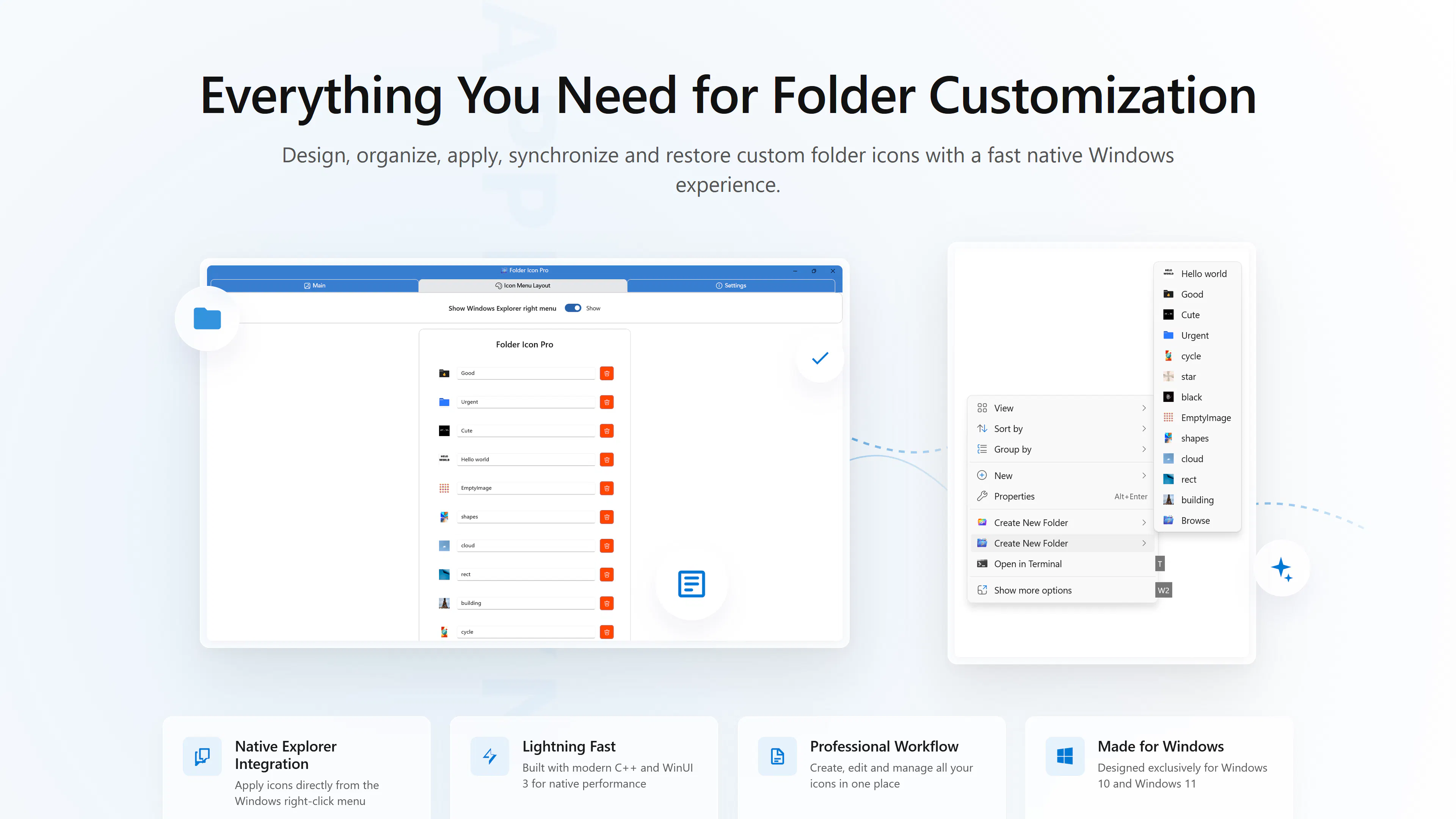Delete the Cute icon entry
Viewport: 1456px width, 819px height.
pyautogui.click(x=607, y=431)
